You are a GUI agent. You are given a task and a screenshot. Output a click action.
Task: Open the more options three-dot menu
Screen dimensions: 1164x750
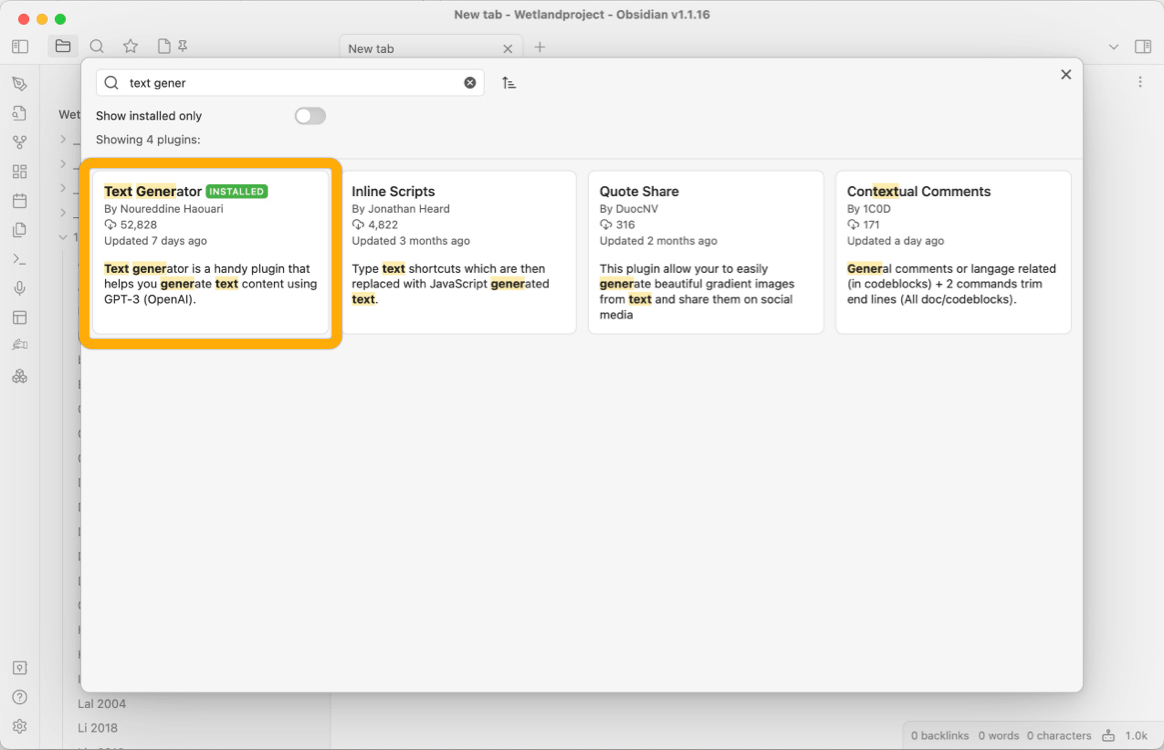1140,81
